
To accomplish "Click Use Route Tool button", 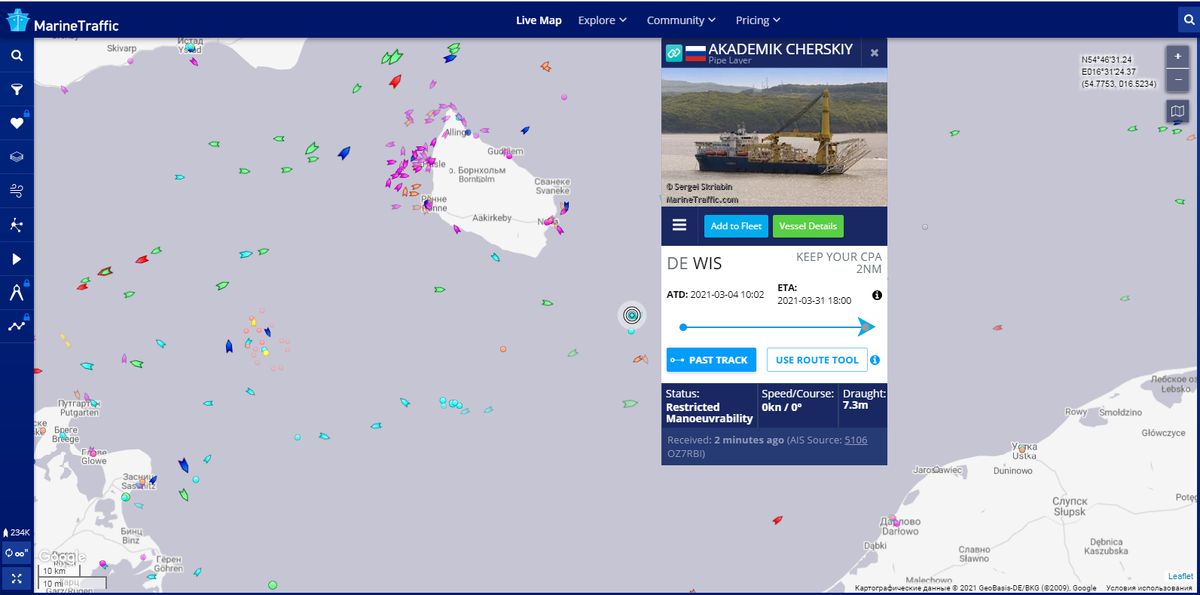I will [x=817, y=360].
